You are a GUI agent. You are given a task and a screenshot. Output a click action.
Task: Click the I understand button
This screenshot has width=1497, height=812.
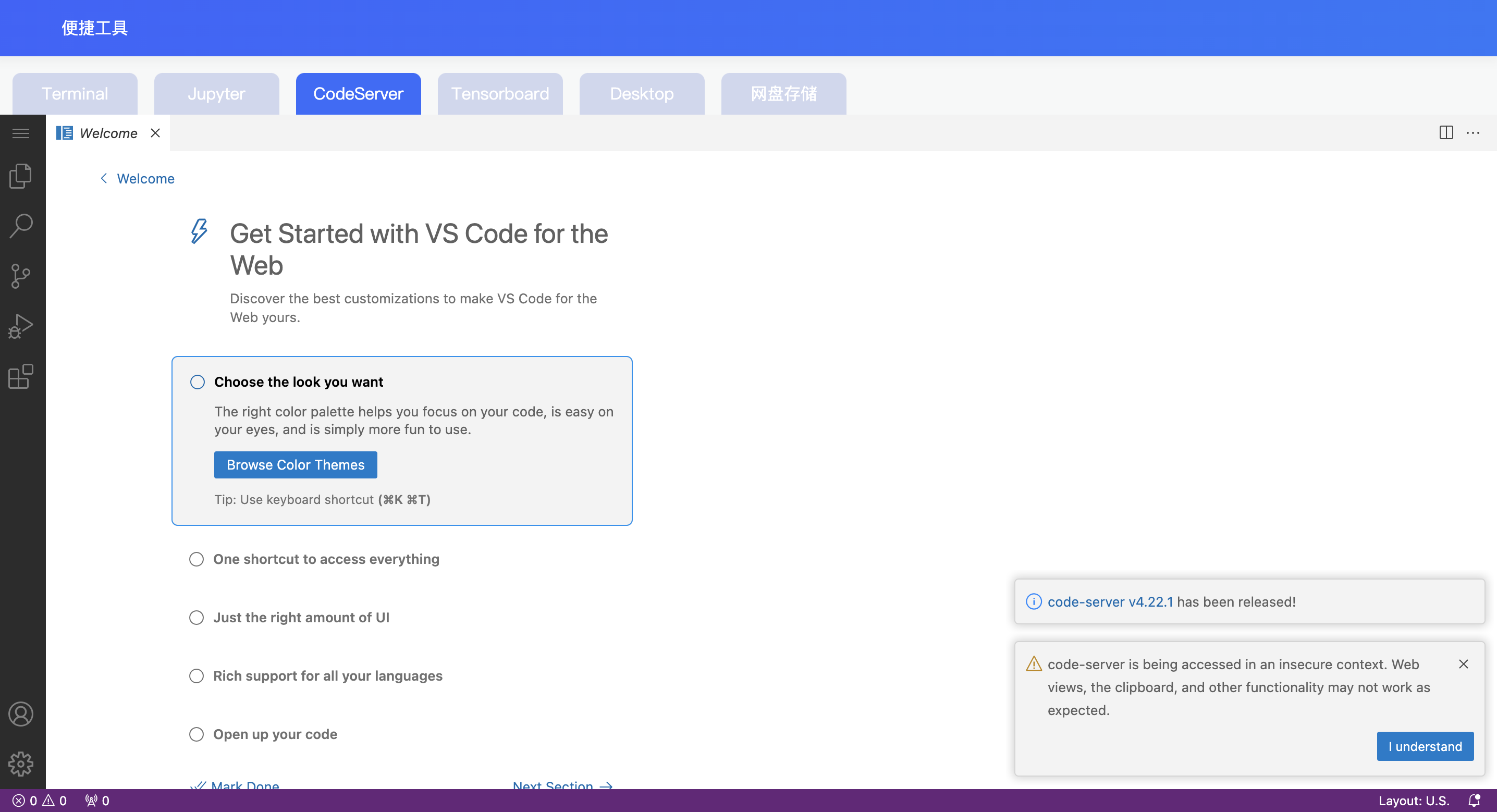[1425, 746]
